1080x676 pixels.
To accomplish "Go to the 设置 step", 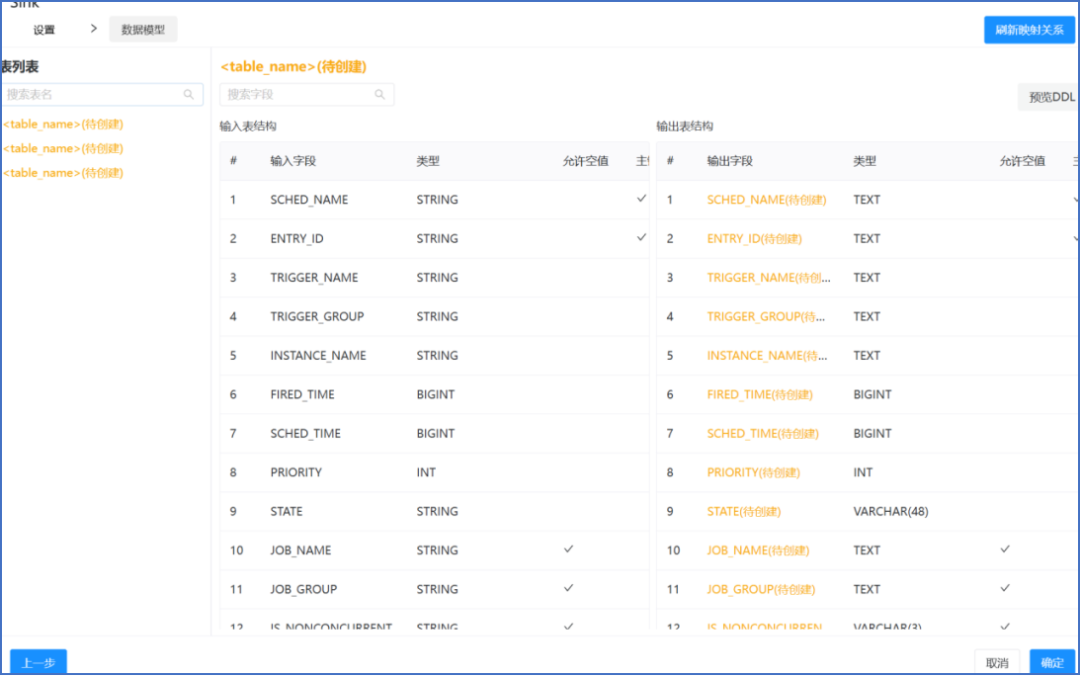I will 44,30.
